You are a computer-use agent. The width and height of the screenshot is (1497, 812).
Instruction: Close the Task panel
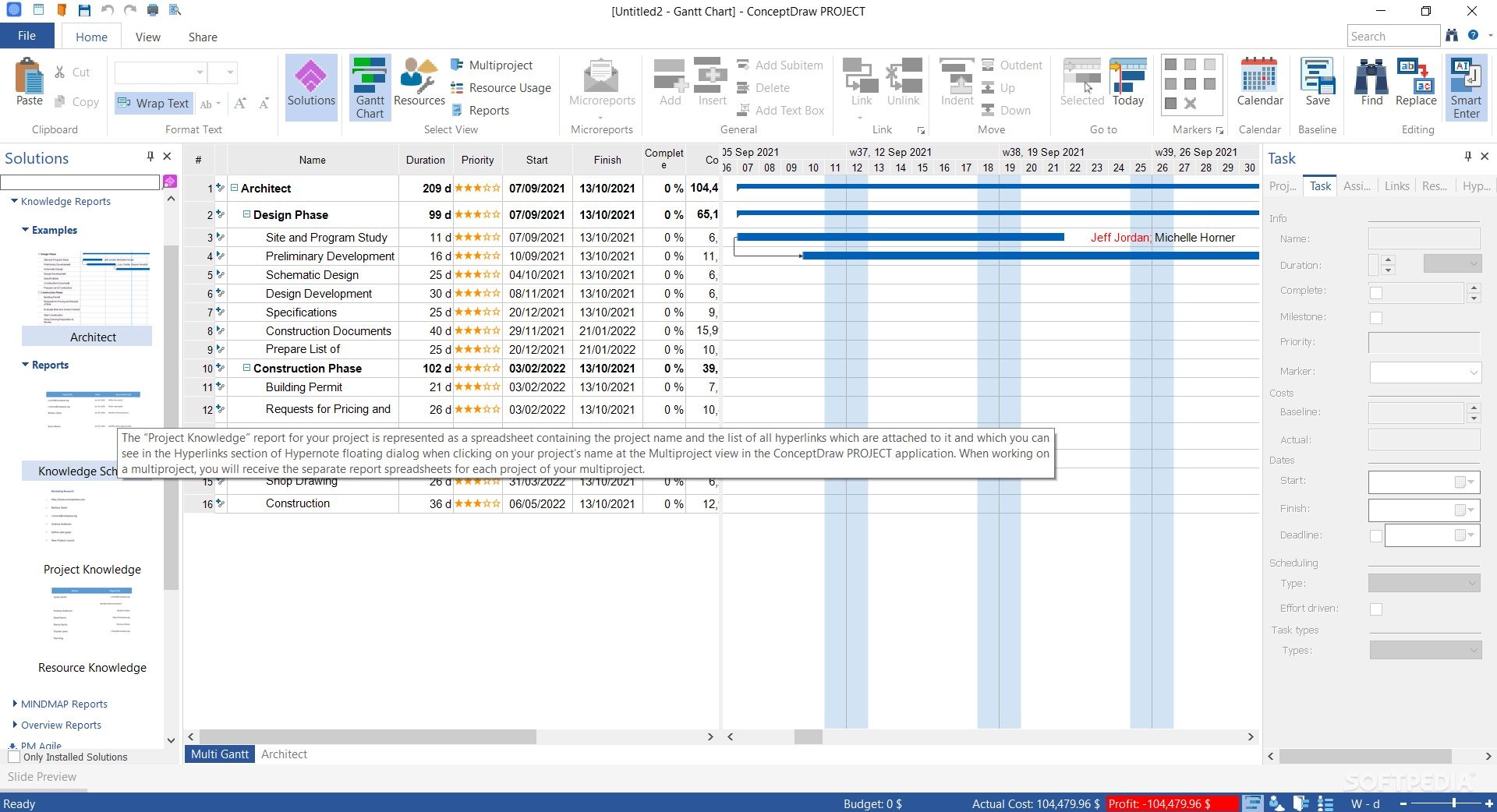click(x=1485, y=157)
